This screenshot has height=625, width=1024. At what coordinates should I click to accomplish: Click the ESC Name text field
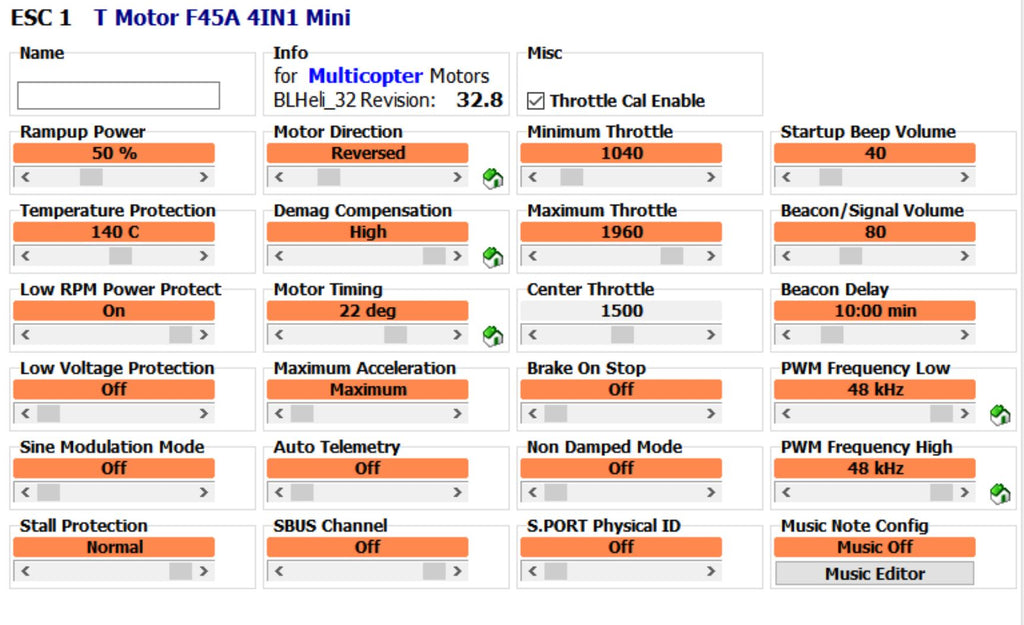(118, 96)
